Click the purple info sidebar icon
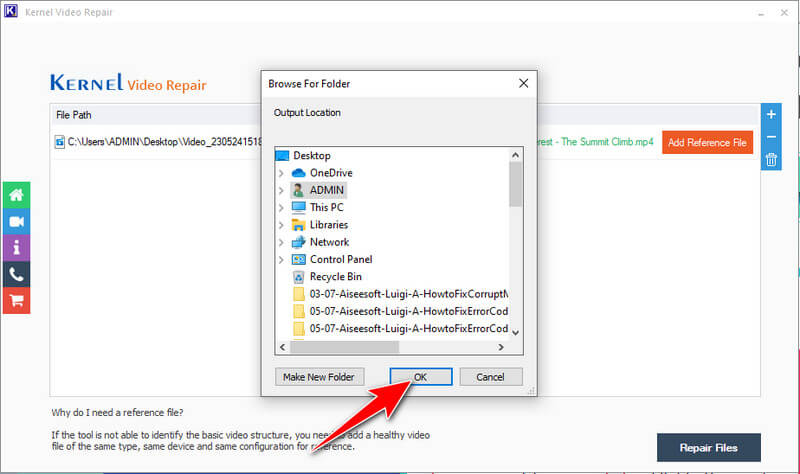Screen dimensions: 800x474 [16, 247]
